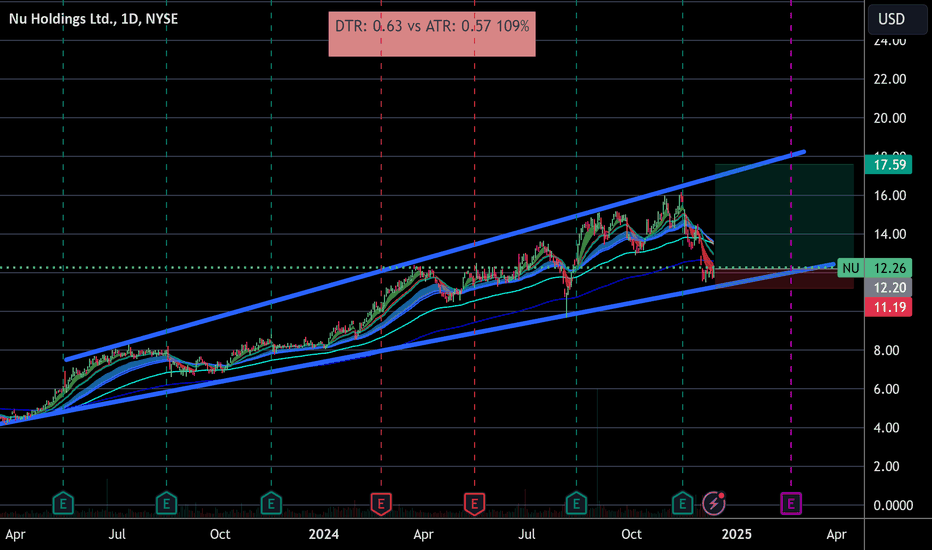
Task: Click the 2024 label on the time axis
Action: tap(323, 534)
